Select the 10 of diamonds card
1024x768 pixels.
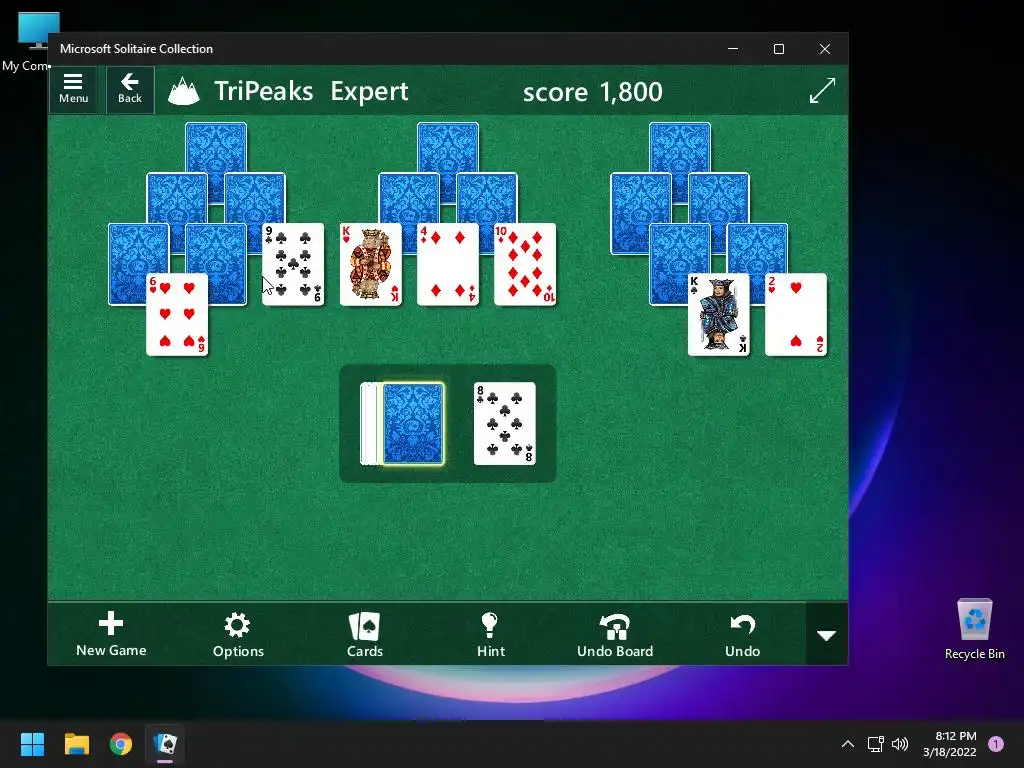point(524,264)
